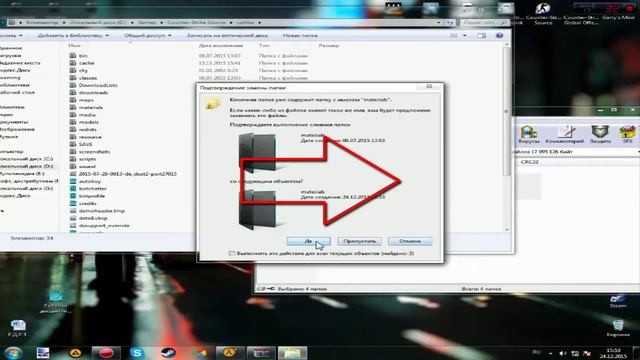Open the view options dropdown arrow in Explorer
Viewport: 640px width, 360px height.
[x=464, y=36]
